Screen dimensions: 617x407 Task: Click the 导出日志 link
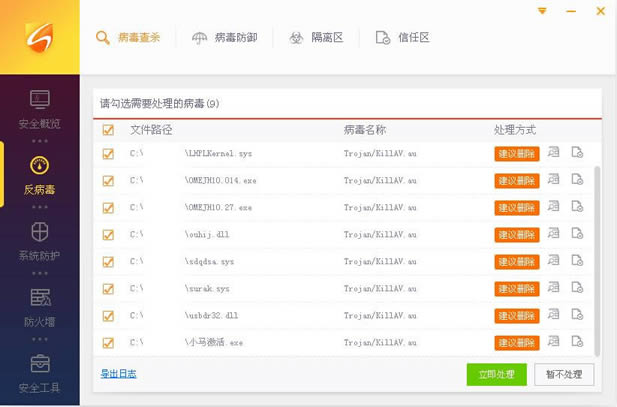click(118, 374)
